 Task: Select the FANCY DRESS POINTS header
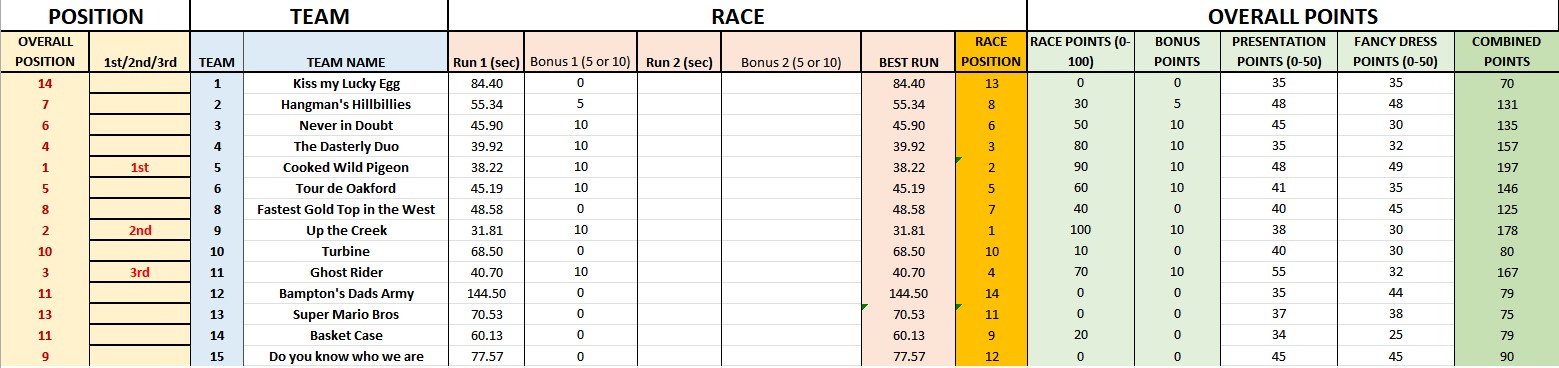click(1396, 52)
